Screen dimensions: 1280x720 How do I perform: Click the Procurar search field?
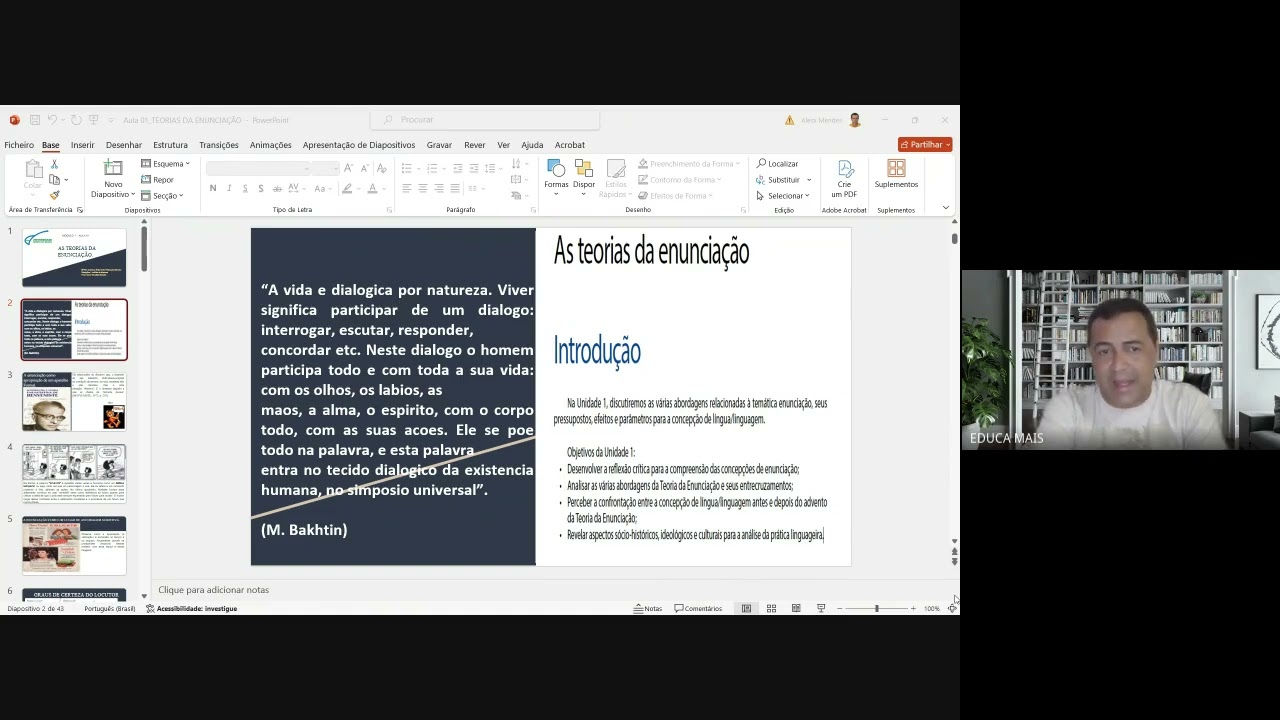coord(485,120)
